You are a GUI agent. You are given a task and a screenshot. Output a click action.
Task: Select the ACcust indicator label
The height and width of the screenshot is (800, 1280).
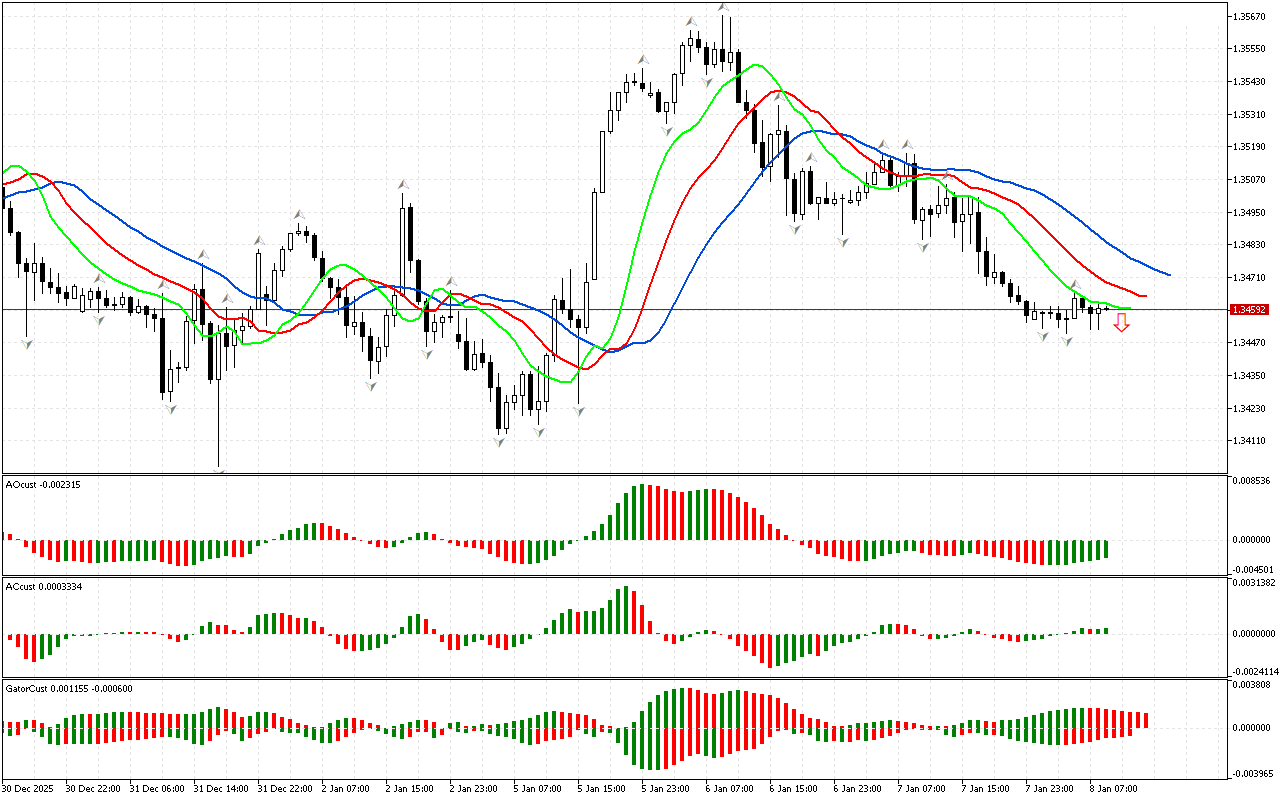pyautogui.click(x=43, y=587)
